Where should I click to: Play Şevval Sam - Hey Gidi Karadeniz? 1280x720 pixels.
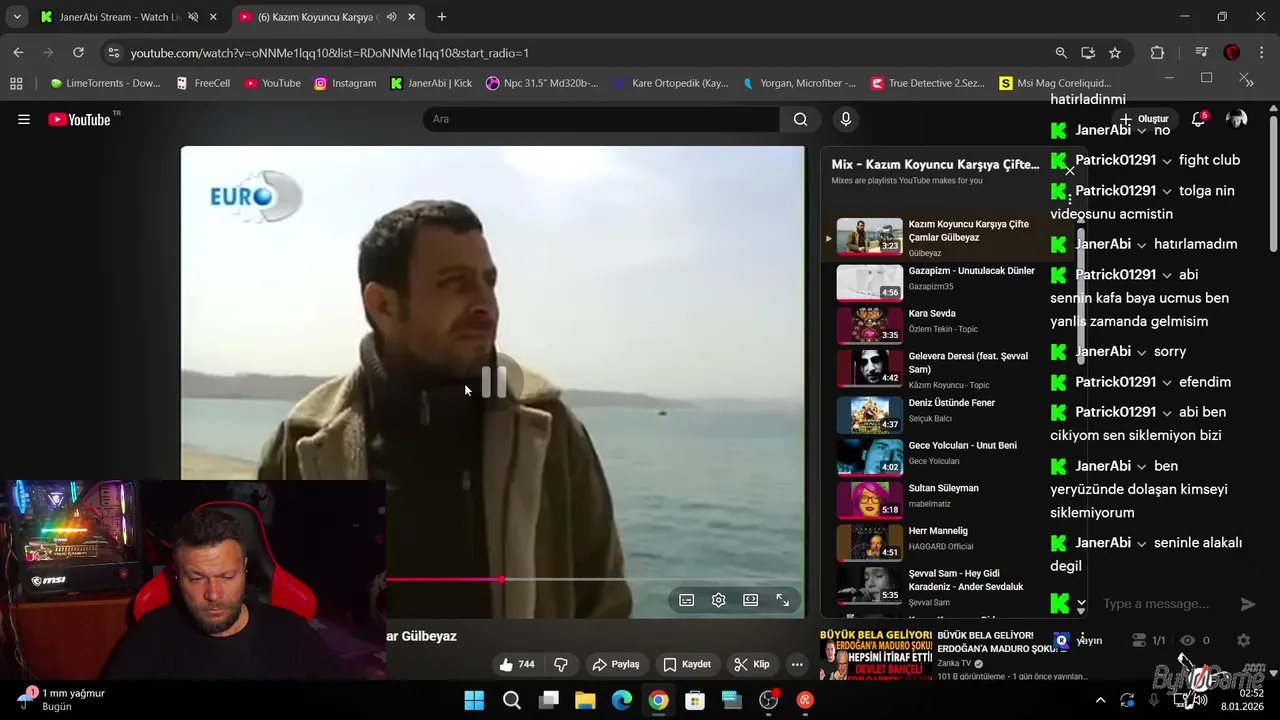(x=950, y=585)
